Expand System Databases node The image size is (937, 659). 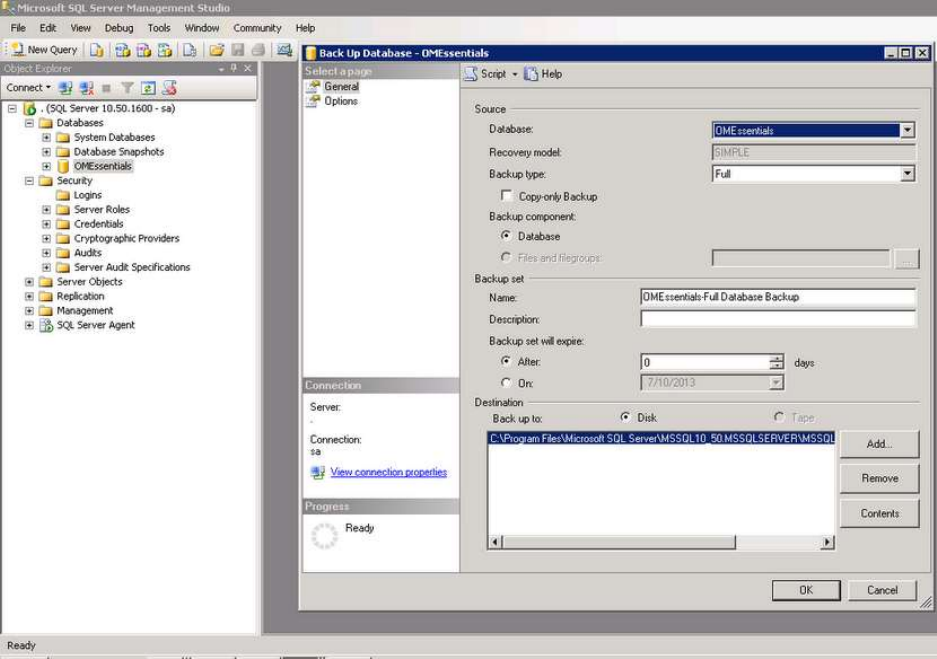pyautogui.click(x=46, y=137)
